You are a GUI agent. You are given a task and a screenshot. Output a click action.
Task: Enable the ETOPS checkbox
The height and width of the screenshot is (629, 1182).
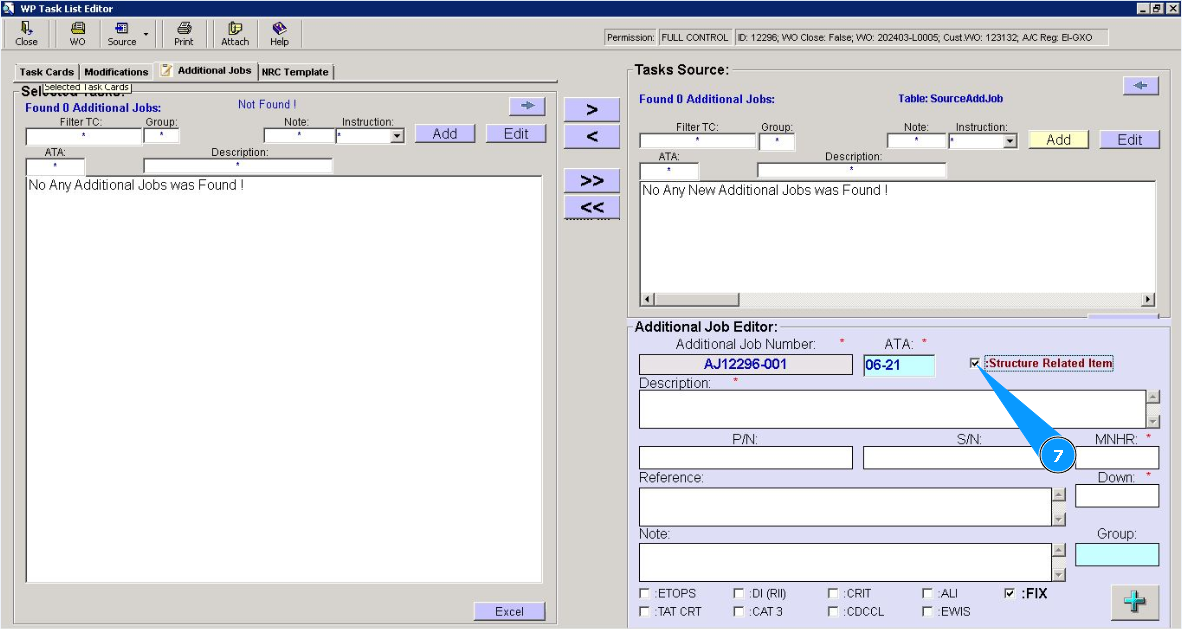point(644,594)
